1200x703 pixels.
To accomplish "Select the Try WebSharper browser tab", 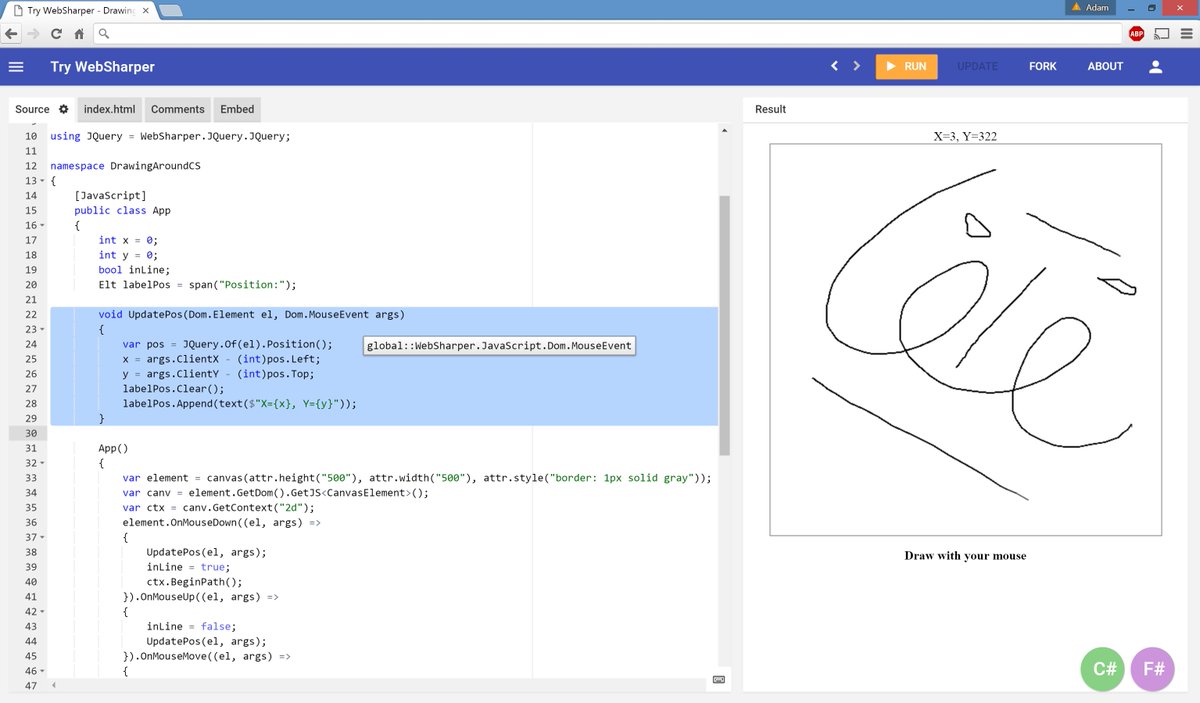I will tap(80, 10).
